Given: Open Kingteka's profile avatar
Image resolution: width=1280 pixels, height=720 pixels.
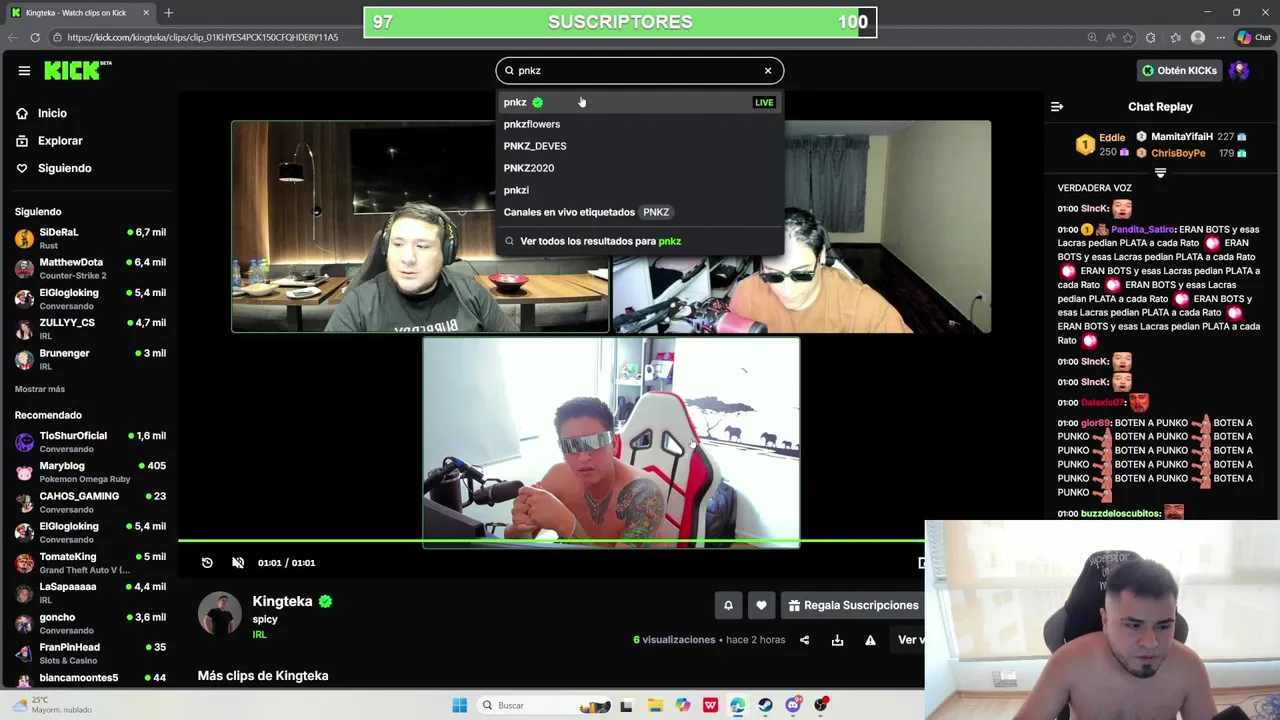Looking at the screenshot, I should click(220, 614).
